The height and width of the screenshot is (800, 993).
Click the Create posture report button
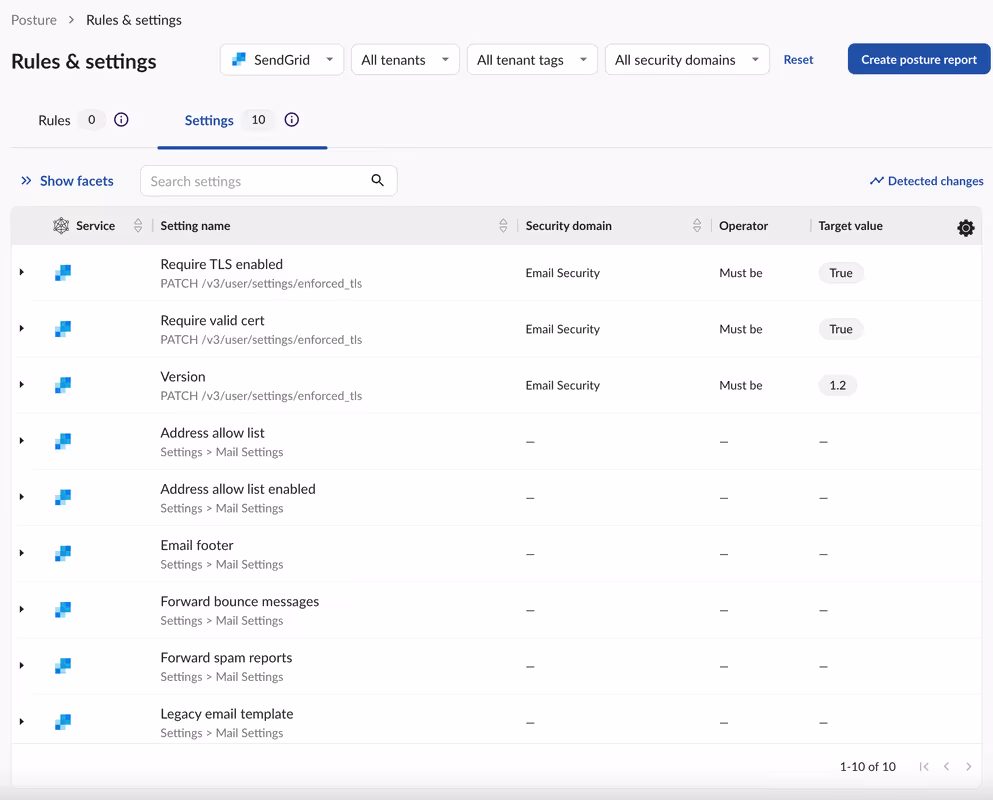(x=919, y=60)
